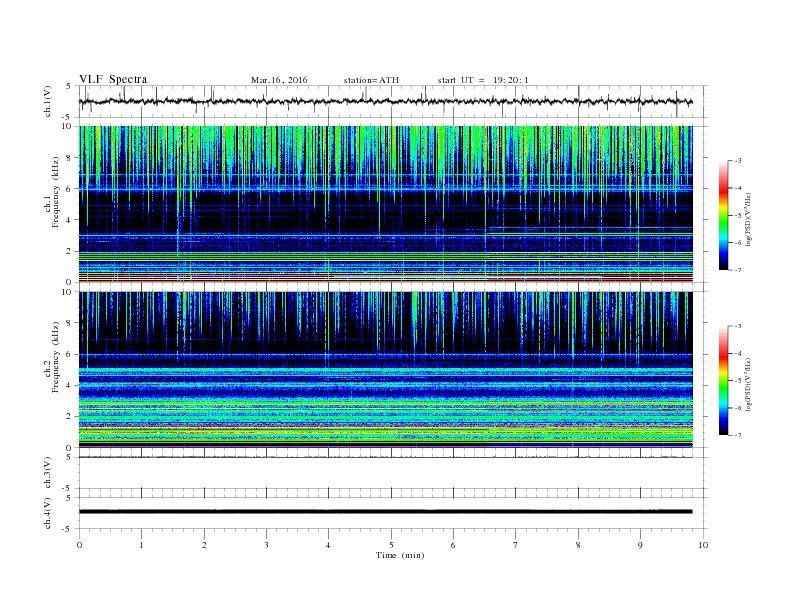Click the ch.1 'Frequency (kHz)' axis label

pos(56,192)
